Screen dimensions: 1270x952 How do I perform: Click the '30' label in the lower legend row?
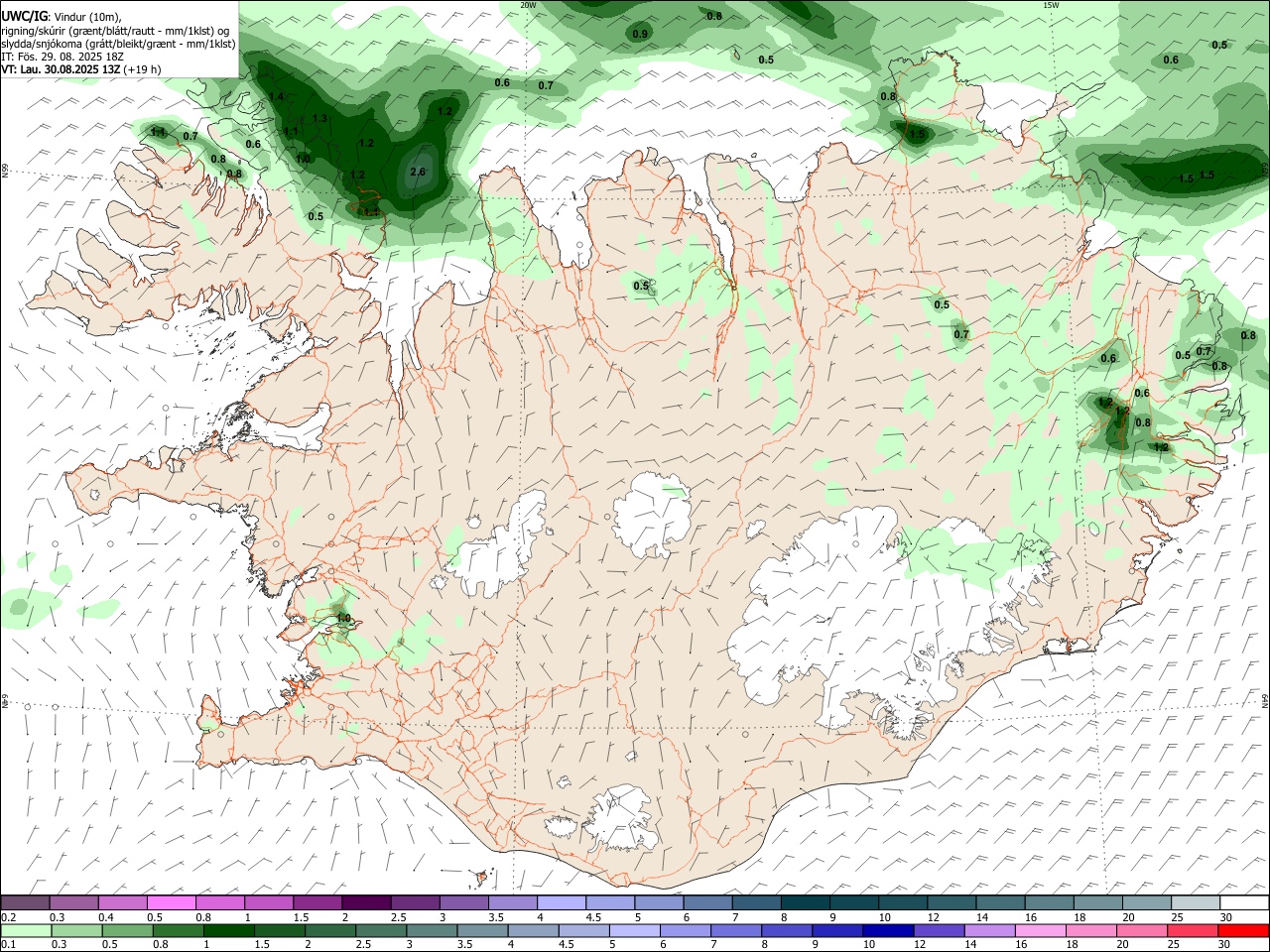click(1223, 945)
